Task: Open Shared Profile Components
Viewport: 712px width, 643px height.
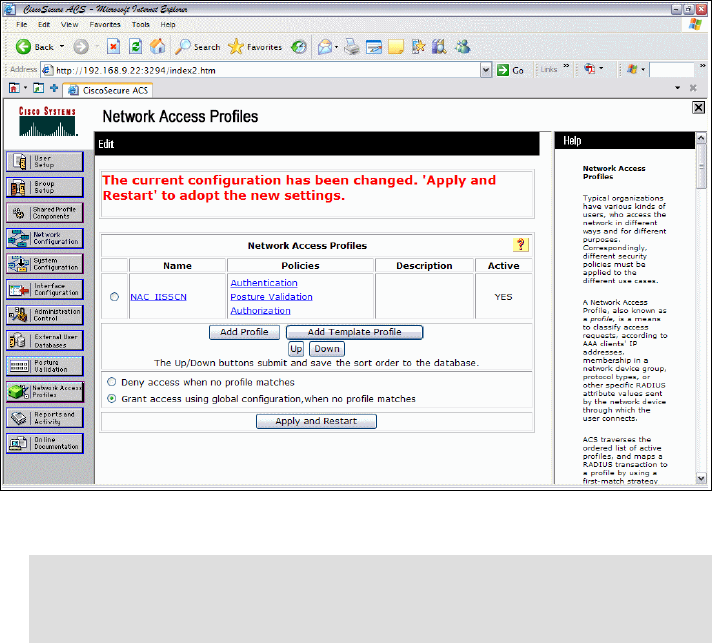Action: 44,213
